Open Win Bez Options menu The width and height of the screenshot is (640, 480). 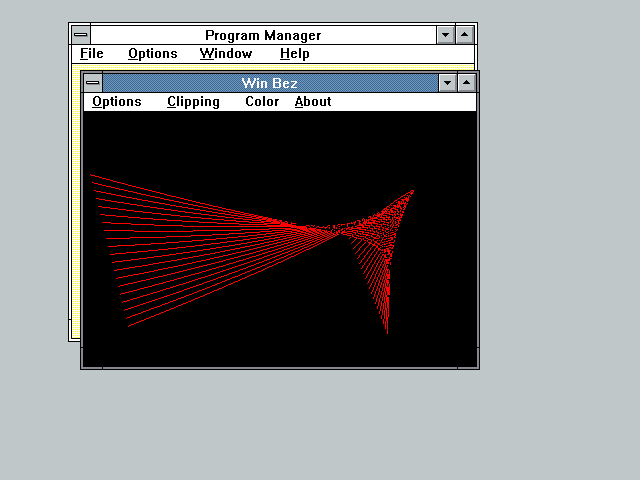click(117, 102)
